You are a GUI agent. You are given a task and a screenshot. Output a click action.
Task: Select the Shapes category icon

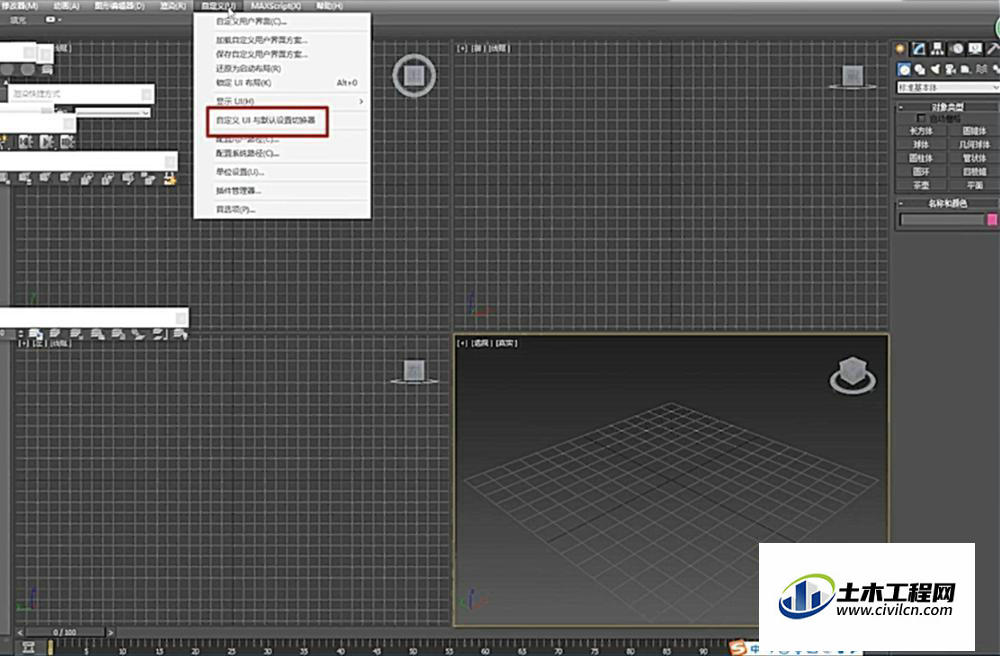[x=919, y=69]
